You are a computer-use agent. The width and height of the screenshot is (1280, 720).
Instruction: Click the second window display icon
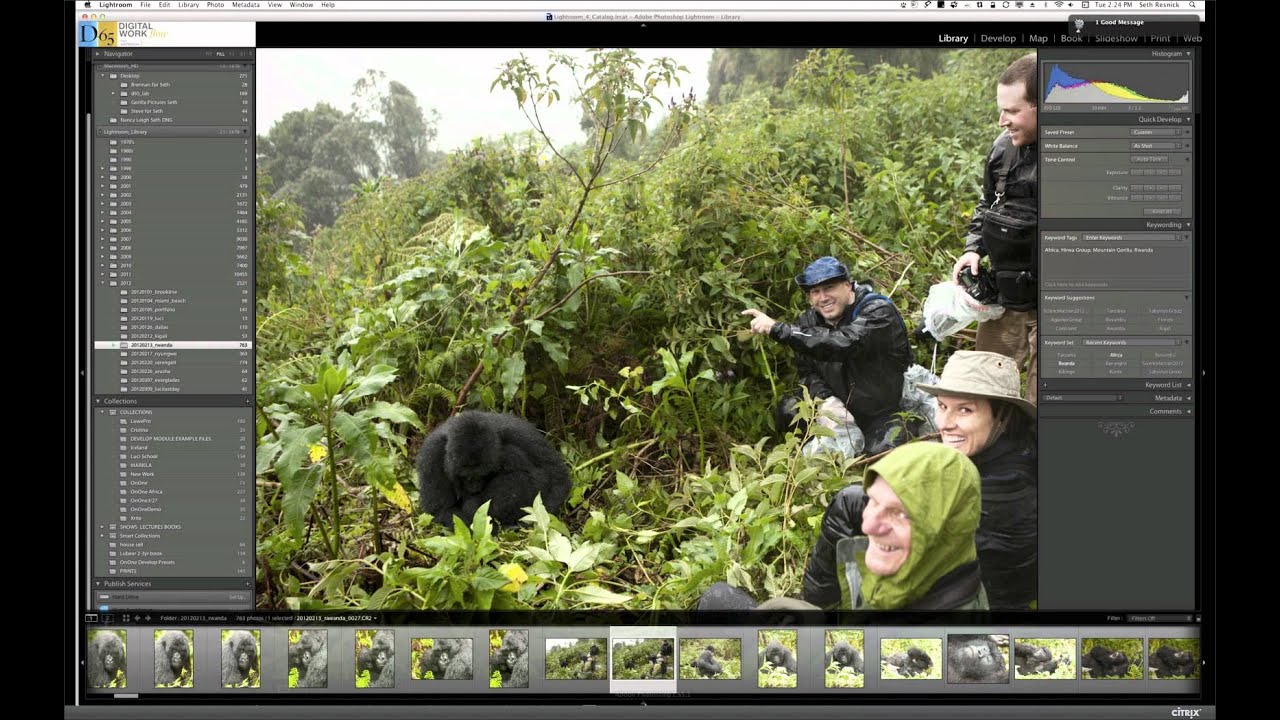point(107,618)
